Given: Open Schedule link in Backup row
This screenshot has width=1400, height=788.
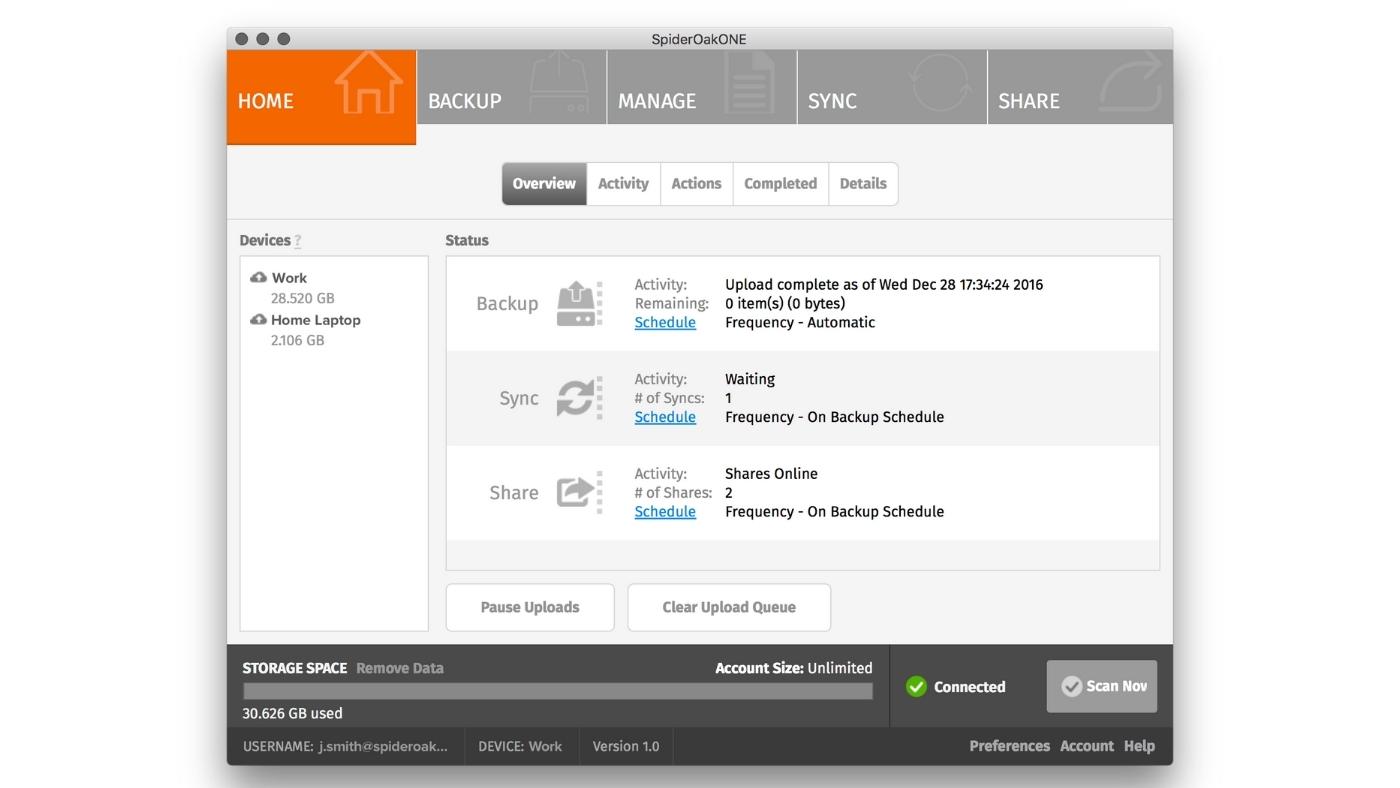Looking at the screenshot, I should coord(665,322).
